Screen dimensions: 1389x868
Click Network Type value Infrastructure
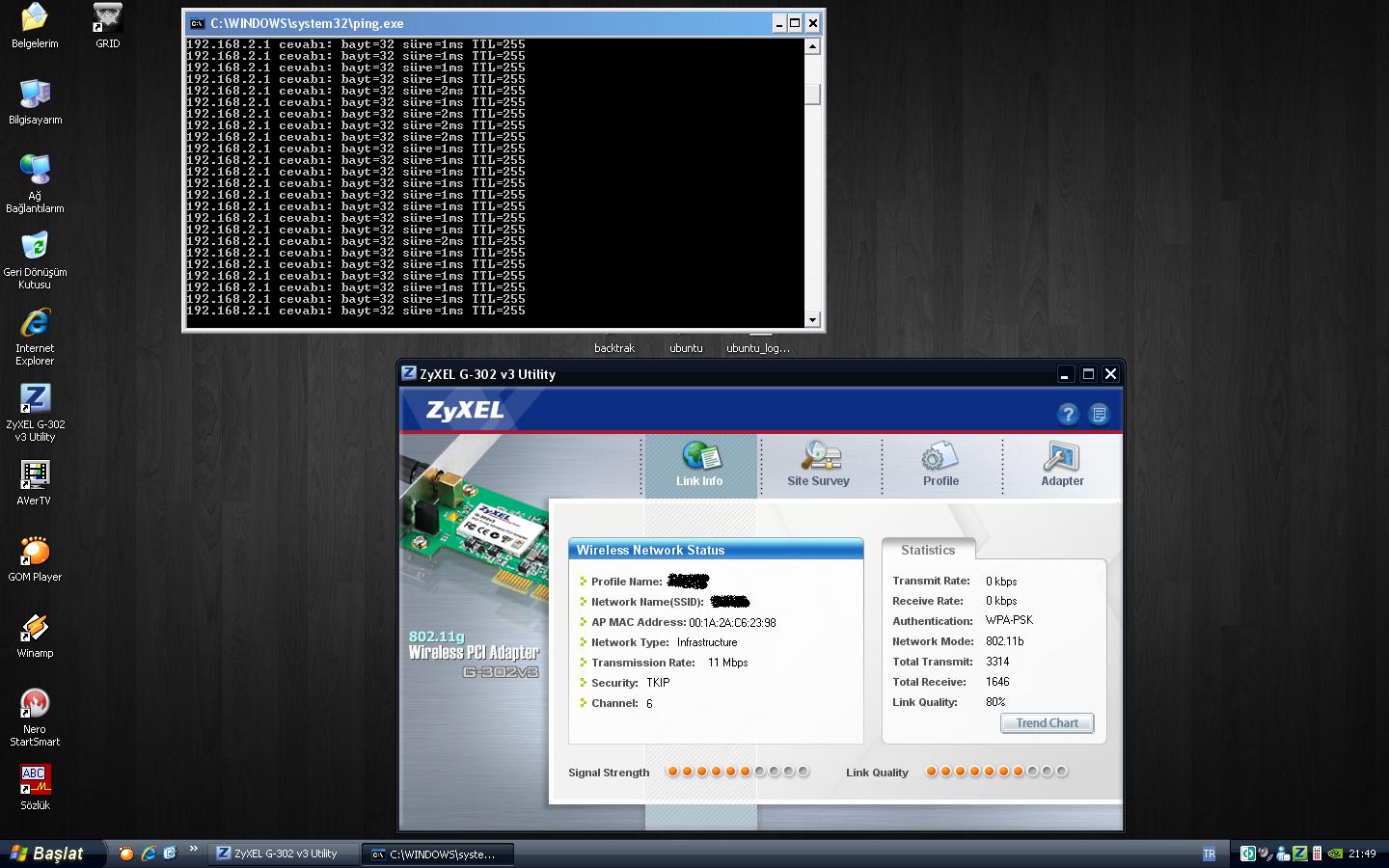tap(707, 642)
